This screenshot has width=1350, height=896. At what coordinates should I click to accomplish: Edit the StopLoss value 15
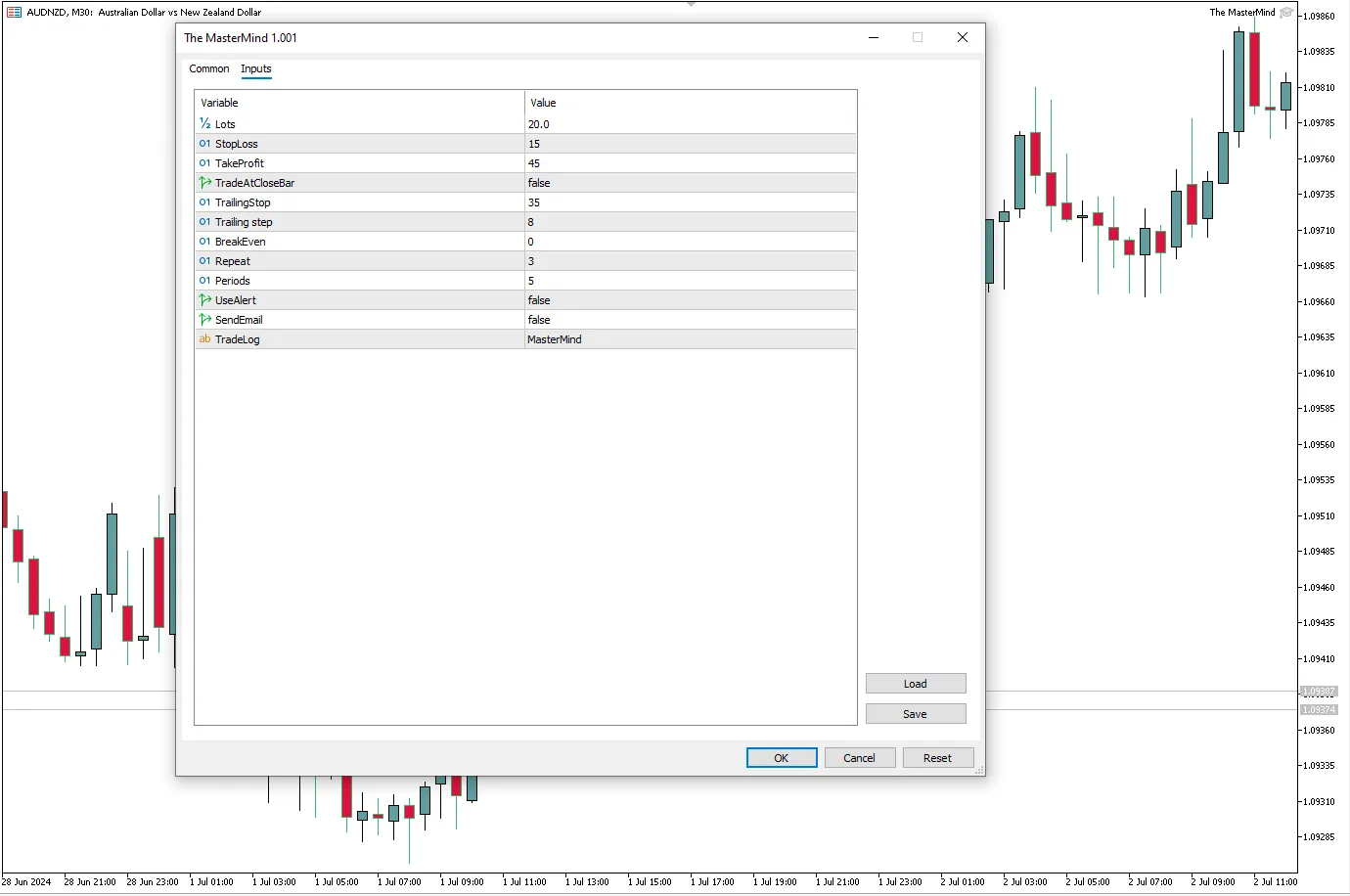coord(691,144)
